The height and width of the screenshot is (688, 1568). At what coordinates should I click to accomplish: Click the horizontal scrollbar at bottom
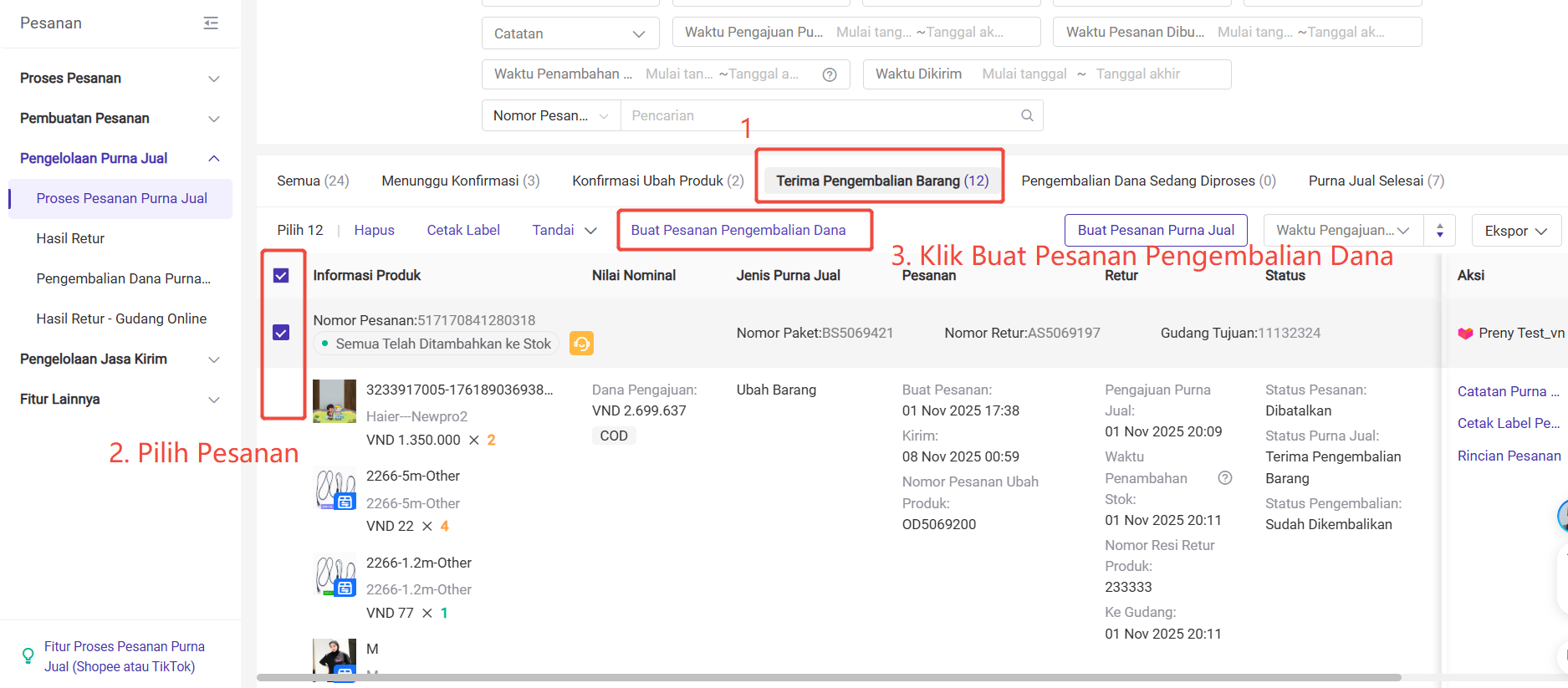[828, 677]
